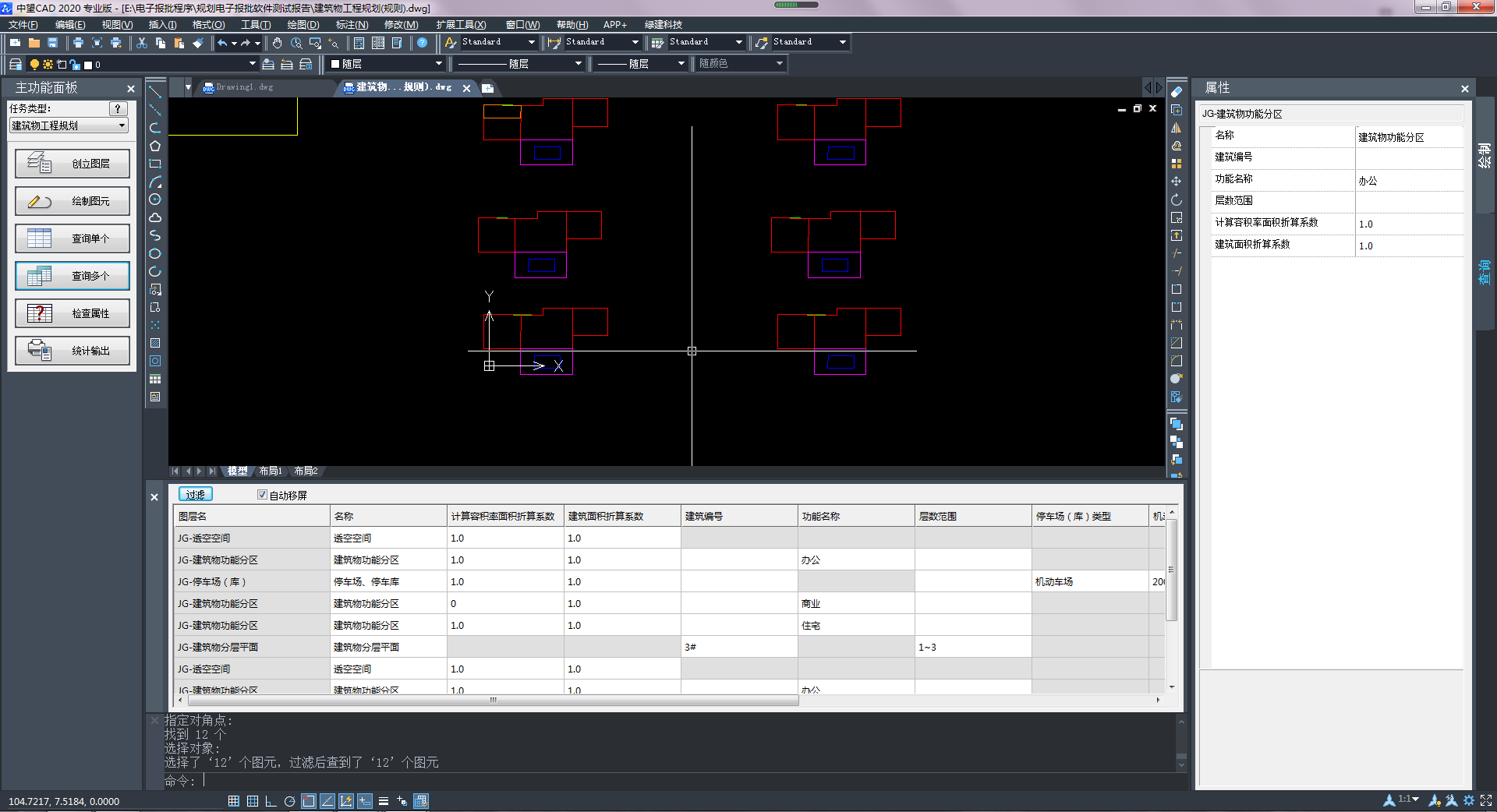The height and width of the screenshot is (812, 1497).
Task: Click the Cut scissors icon
Action: pos(142,43)
